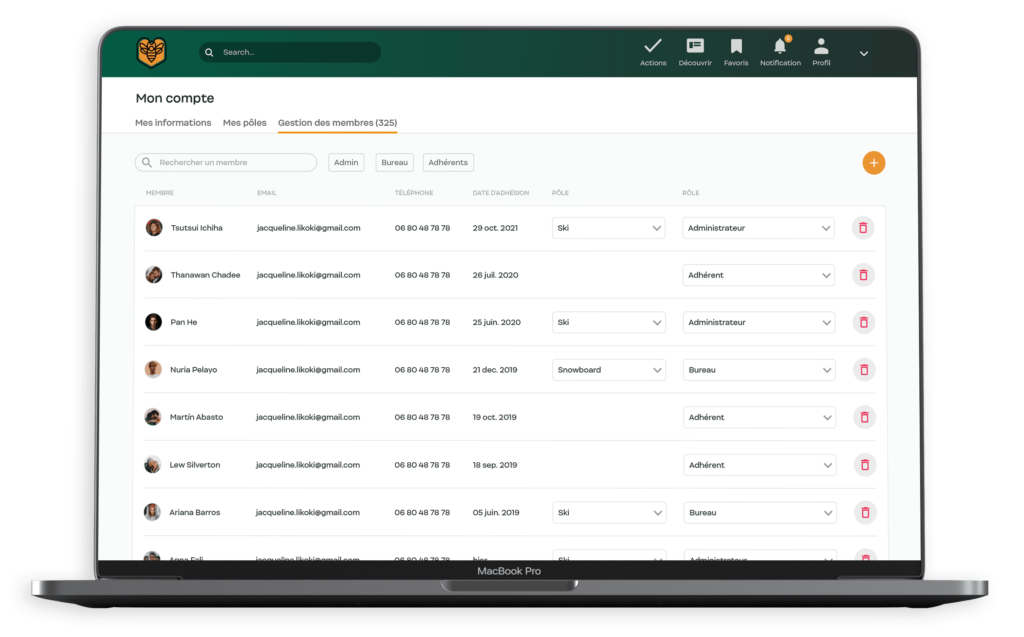Switch to the Mes pôles tab

click(245, 123)
